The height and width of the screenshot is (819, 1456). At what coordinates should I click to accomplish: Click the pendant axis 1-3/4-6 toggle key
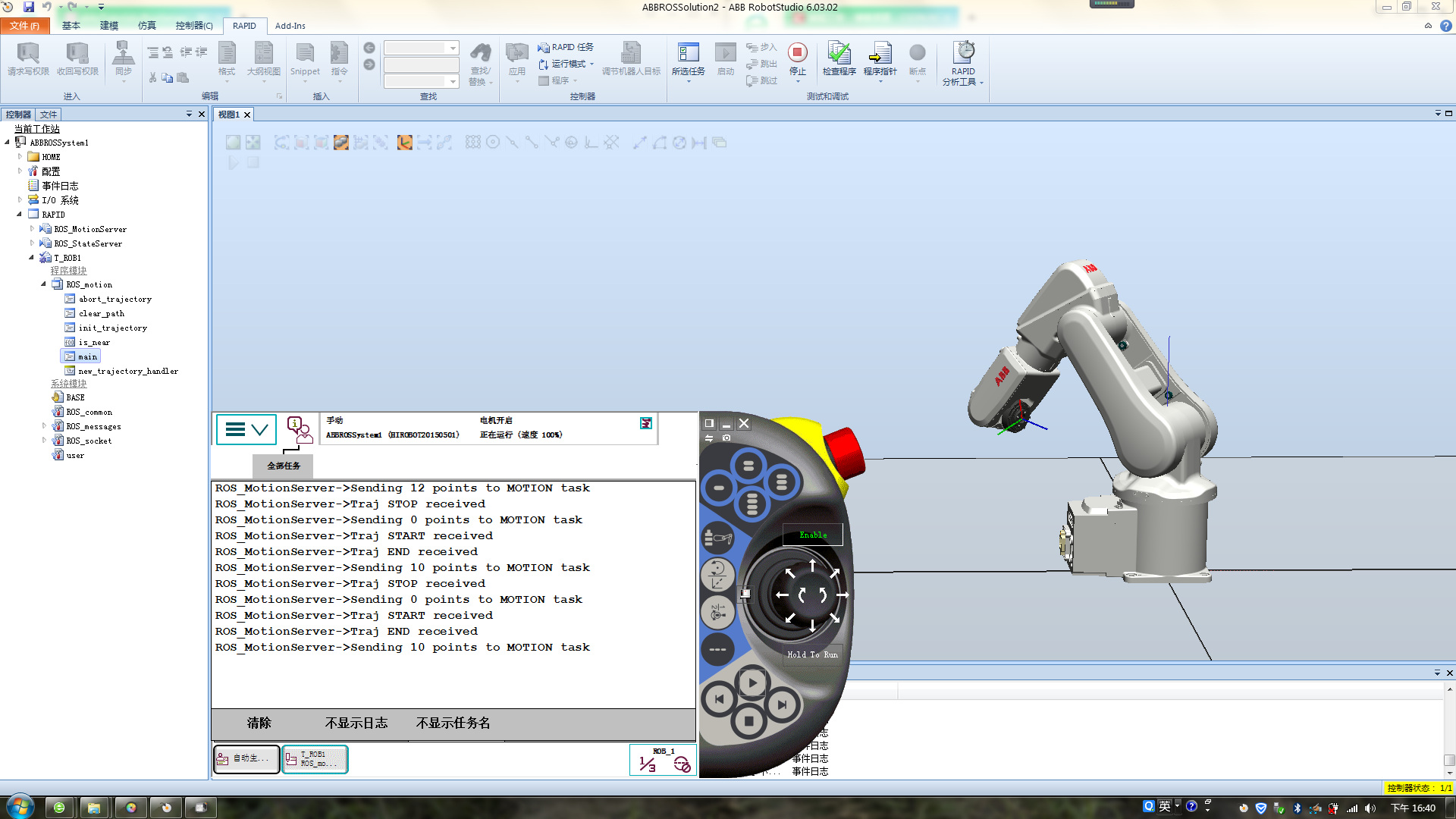coord(717,613)
